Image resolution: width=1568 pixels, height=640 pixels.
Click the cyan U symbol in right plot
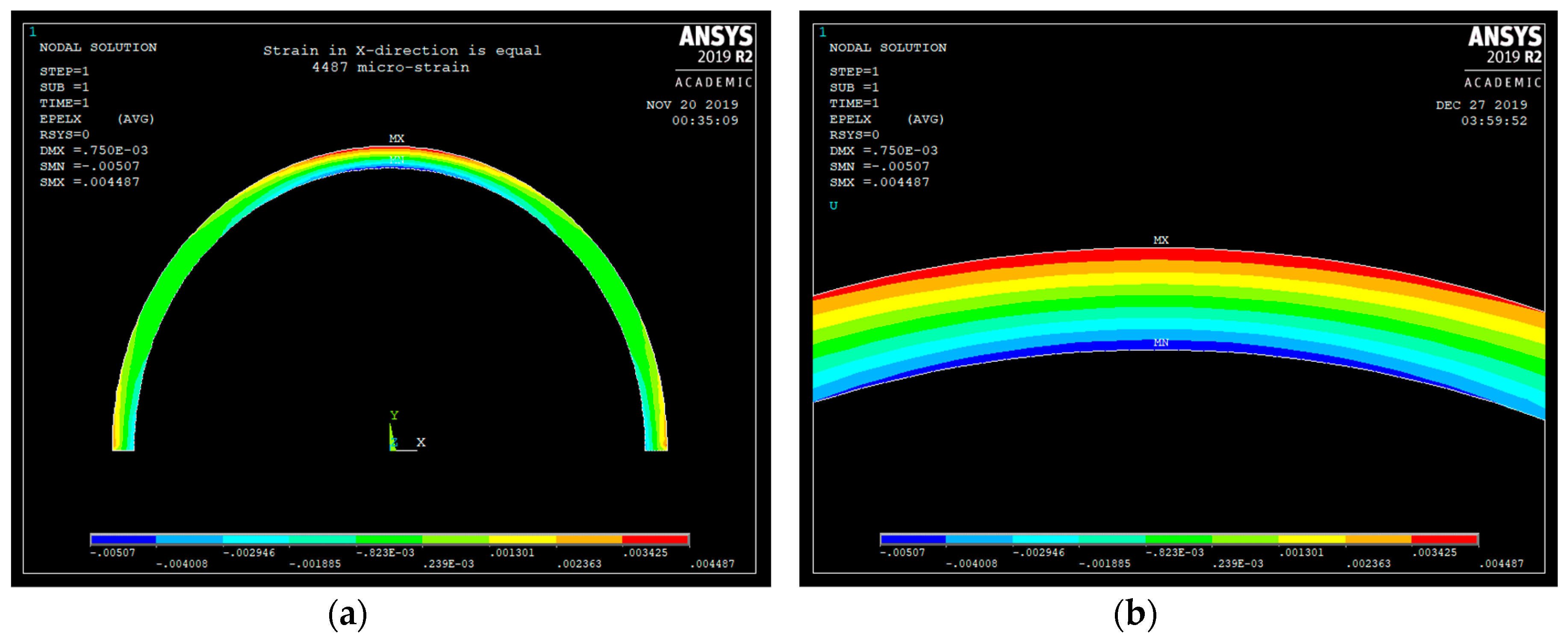point(833,206)
